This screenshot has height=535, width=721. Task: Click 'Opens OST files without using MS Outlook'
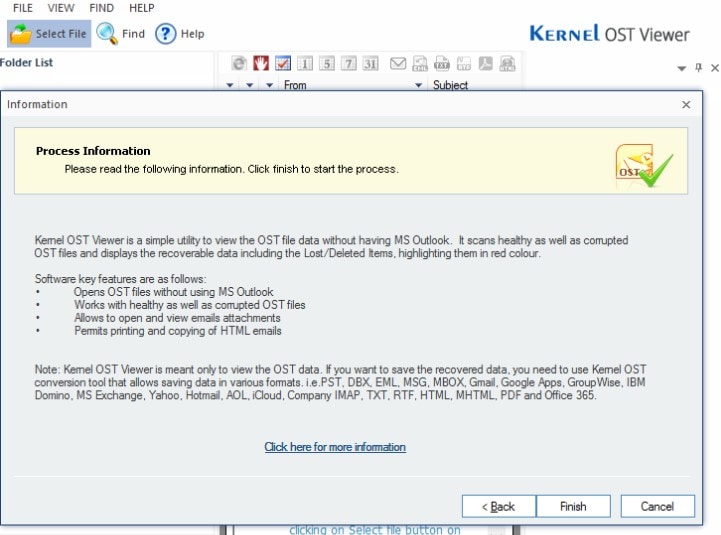click(x=174, y=292)
